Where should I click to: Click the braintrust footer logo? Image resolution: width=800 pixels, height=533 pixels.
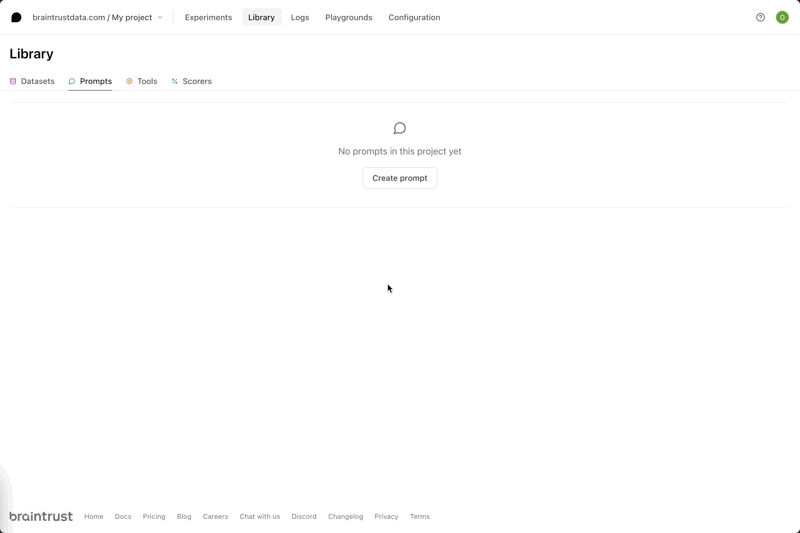[41, 516]
